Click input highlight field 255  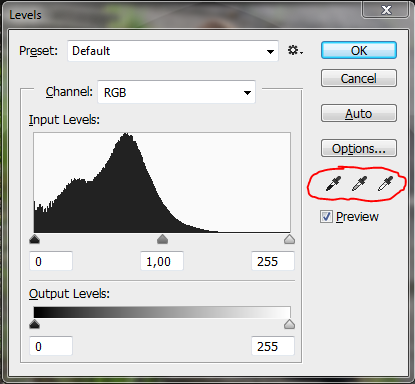click(273, 261)
